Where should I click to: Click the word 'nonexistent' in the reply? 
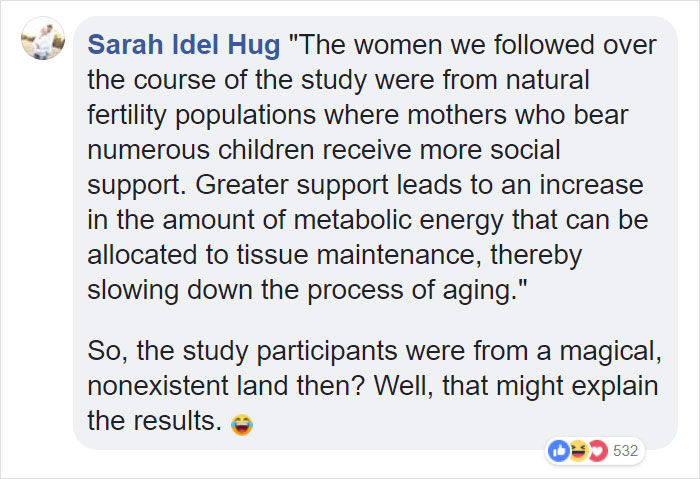coord(171,386)
